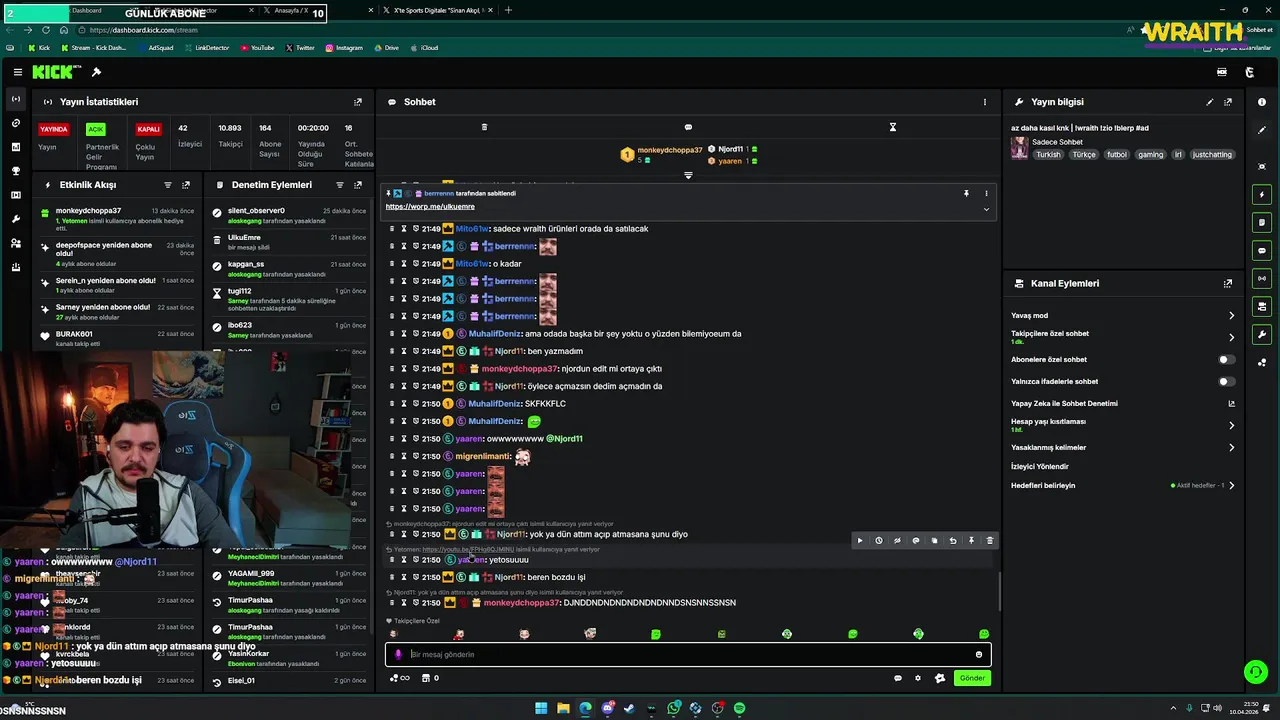Click the gavel moderation icon beside Kick logo
The image size is (1280, 720).
[96, 72]
